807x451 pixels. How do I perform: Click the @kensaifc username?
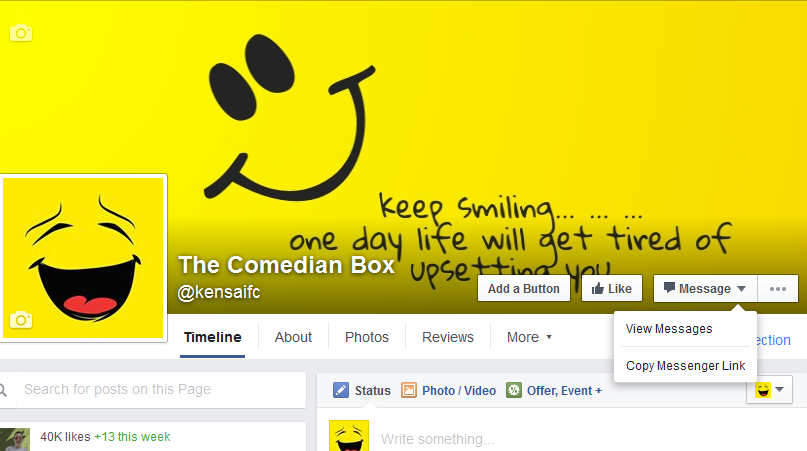[x=219, y=292]
